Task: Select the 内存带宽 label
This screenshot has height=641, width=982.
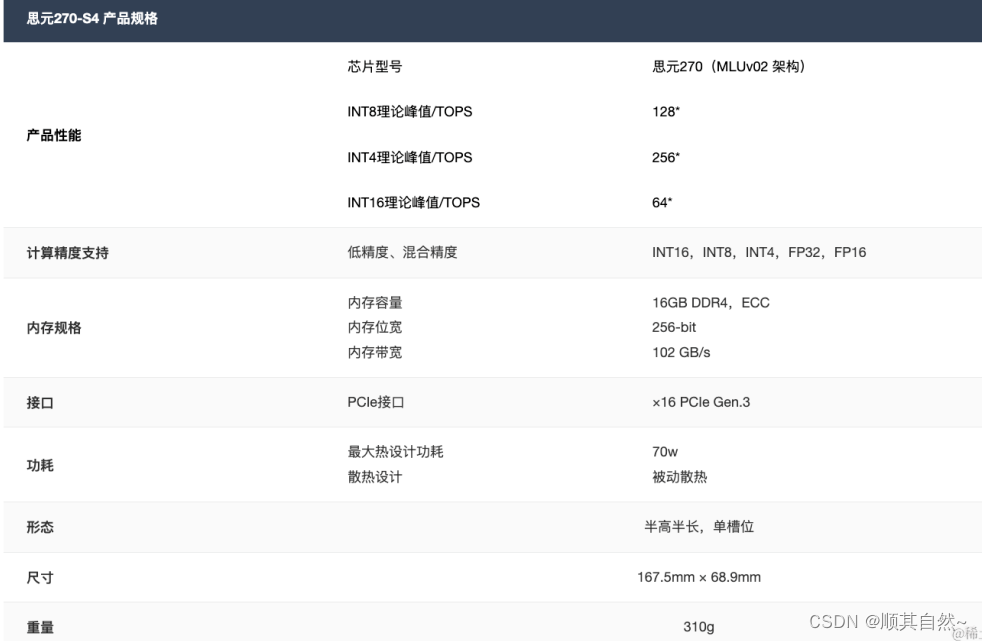Action: (x=375, y=352)
